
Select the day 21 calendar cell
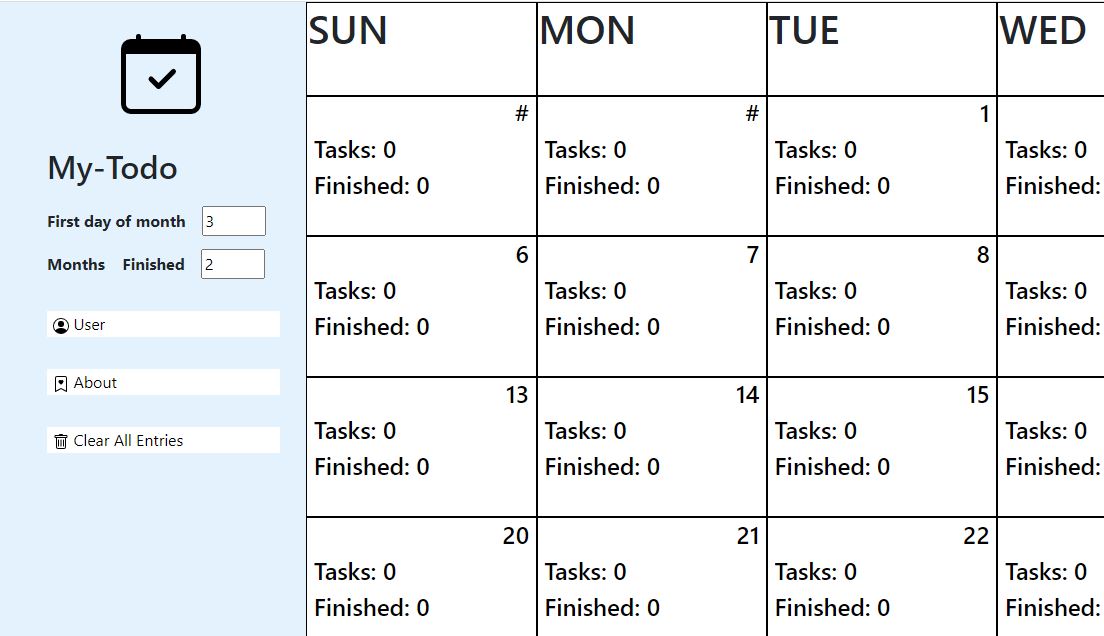coord(651,577)
